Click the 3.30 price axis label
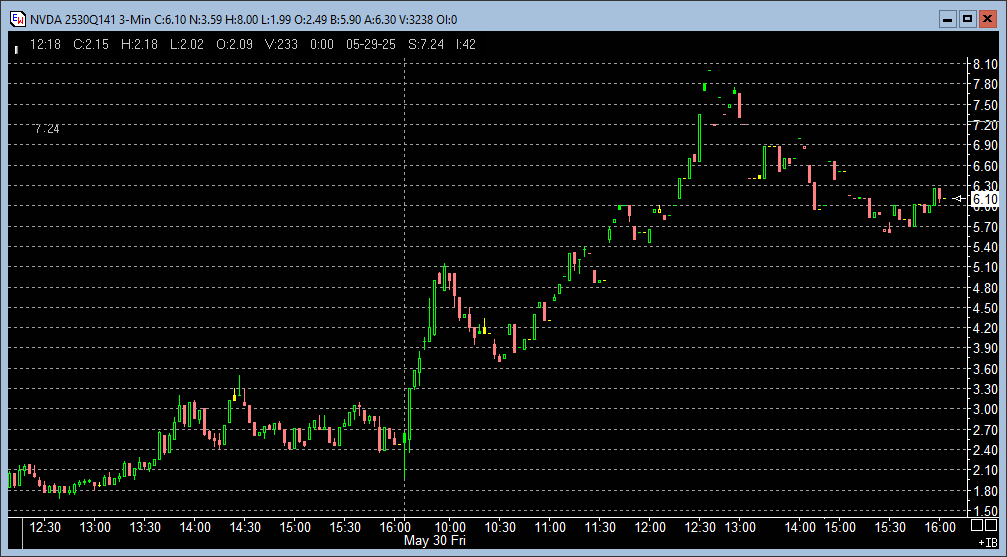The height and width of the screenshot is (557, 1007). [x=985, y=389]
